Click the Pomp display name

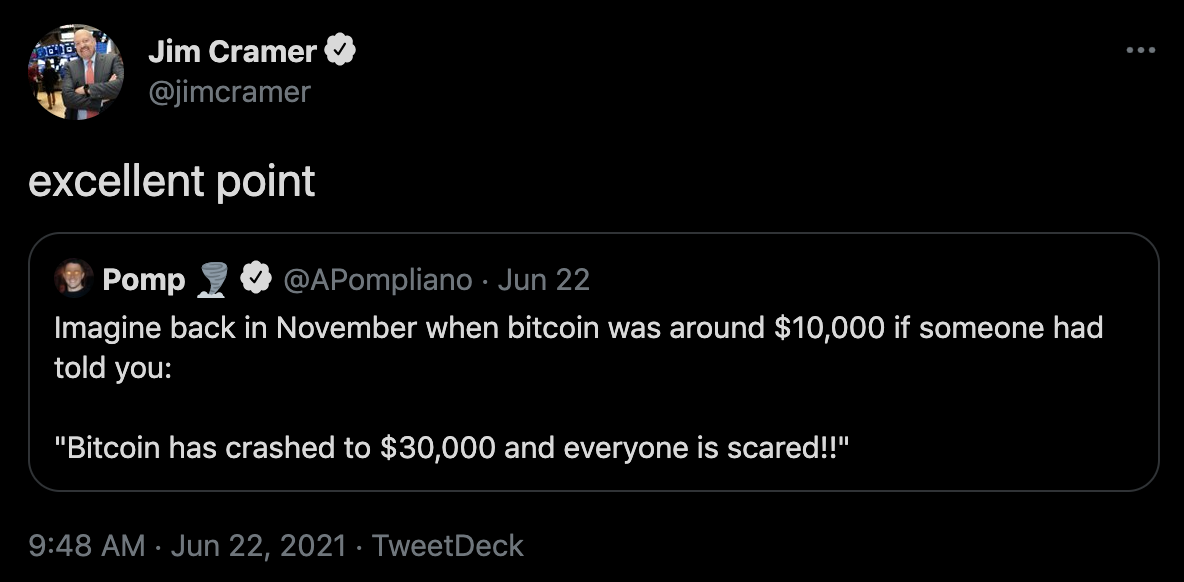point(143,280)
